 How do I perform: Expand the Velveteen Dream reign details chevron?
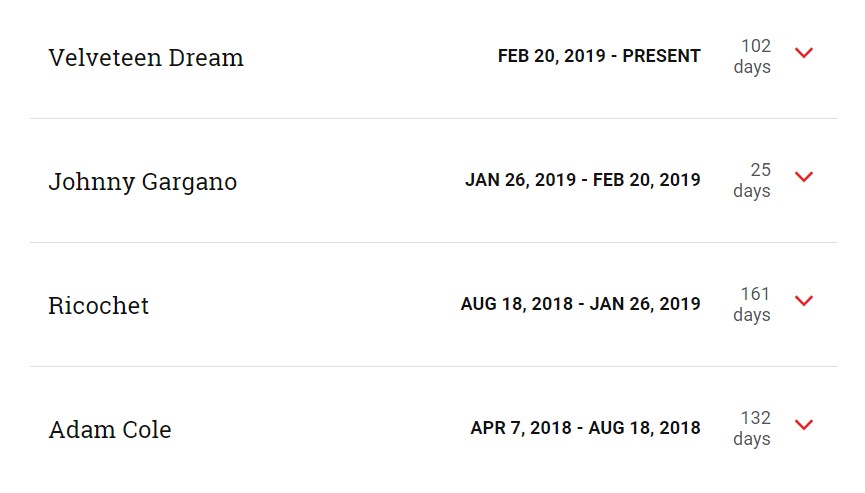click(804, 53)
